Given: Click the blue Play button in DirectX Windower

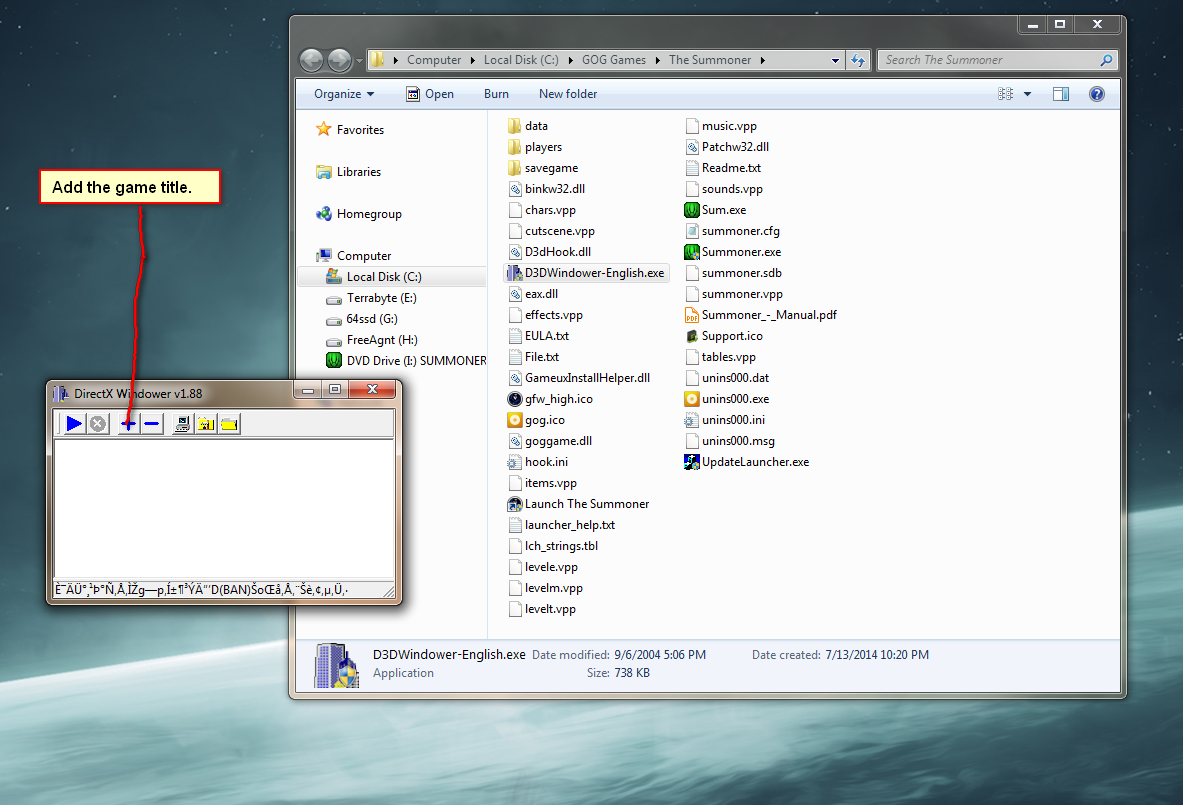Looking at the screenshot, I should point(74,424).
